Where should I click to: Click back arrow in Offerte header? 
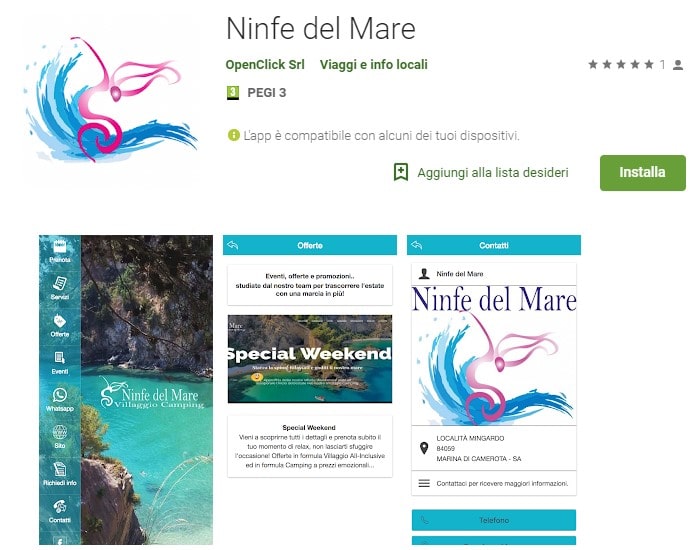coord(233,245)
